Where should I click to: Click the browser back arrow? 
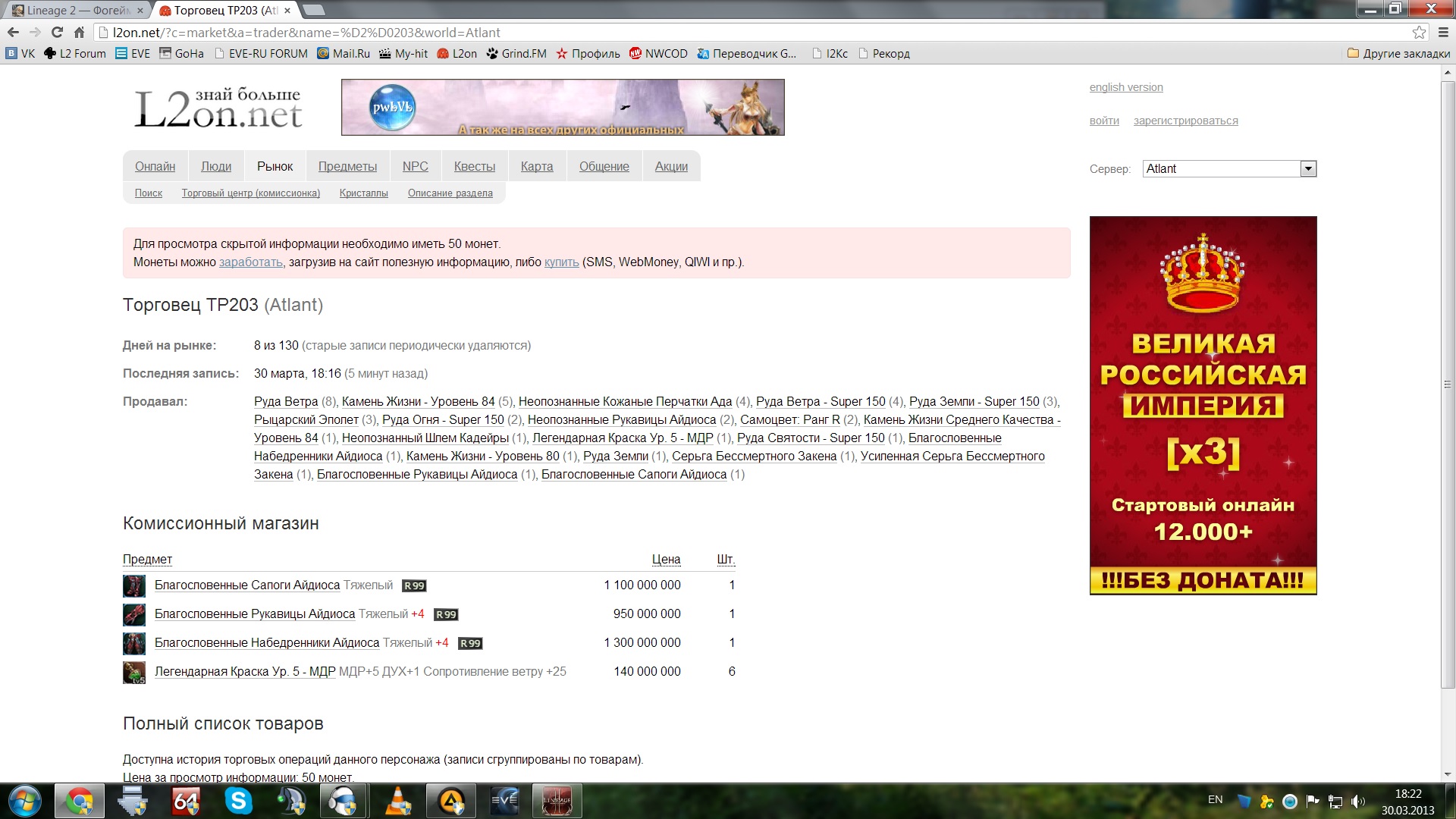(x=13, y=32)
